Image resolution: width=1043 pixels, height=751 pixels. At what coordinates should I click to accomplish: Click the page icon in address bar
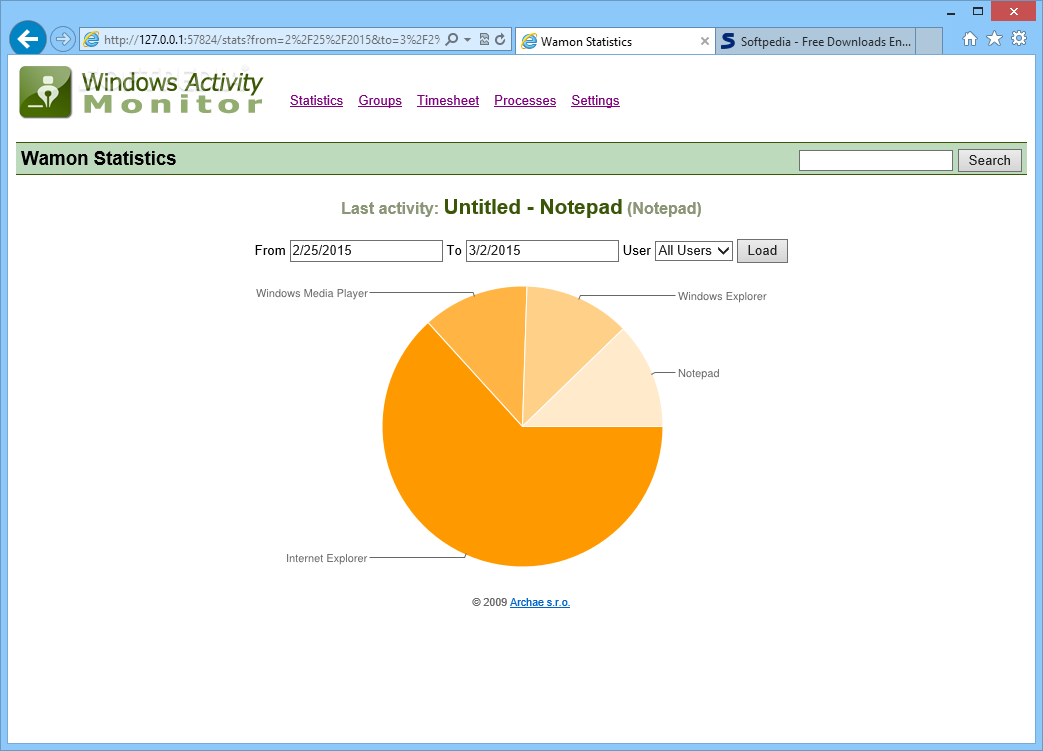click(92, 39)
